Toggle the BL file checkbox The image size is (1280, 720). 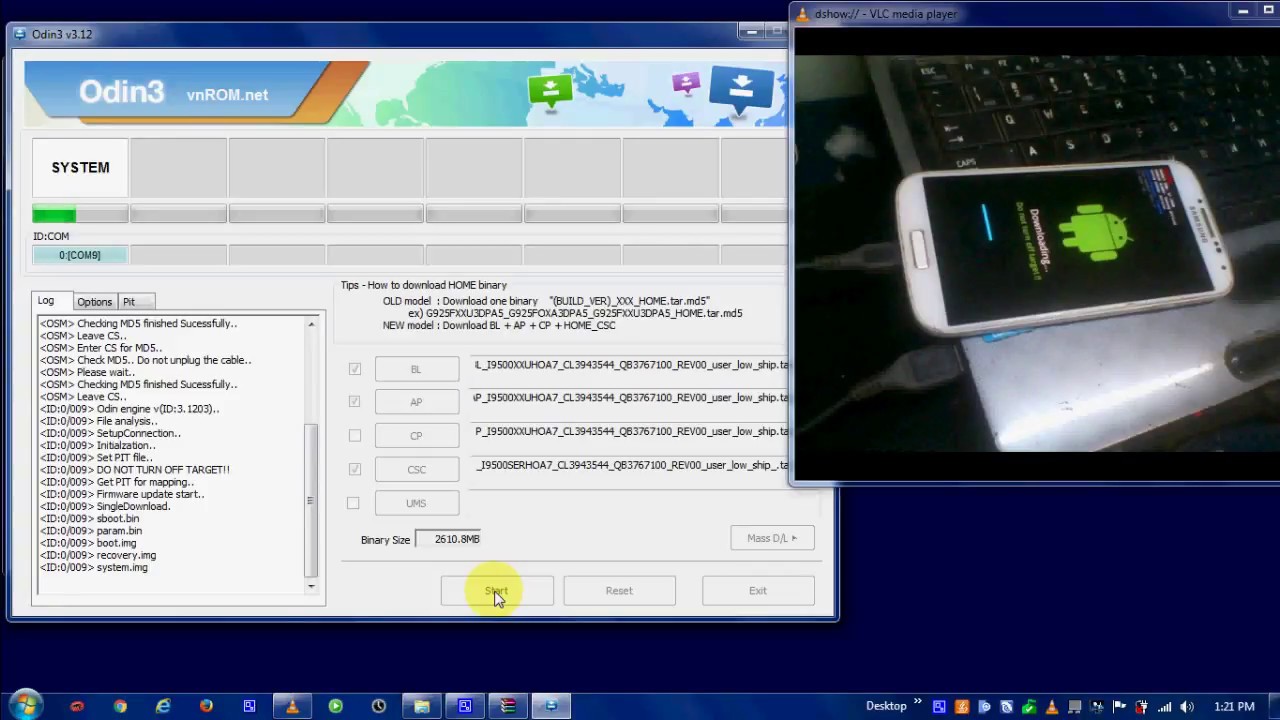pos(354,369)
